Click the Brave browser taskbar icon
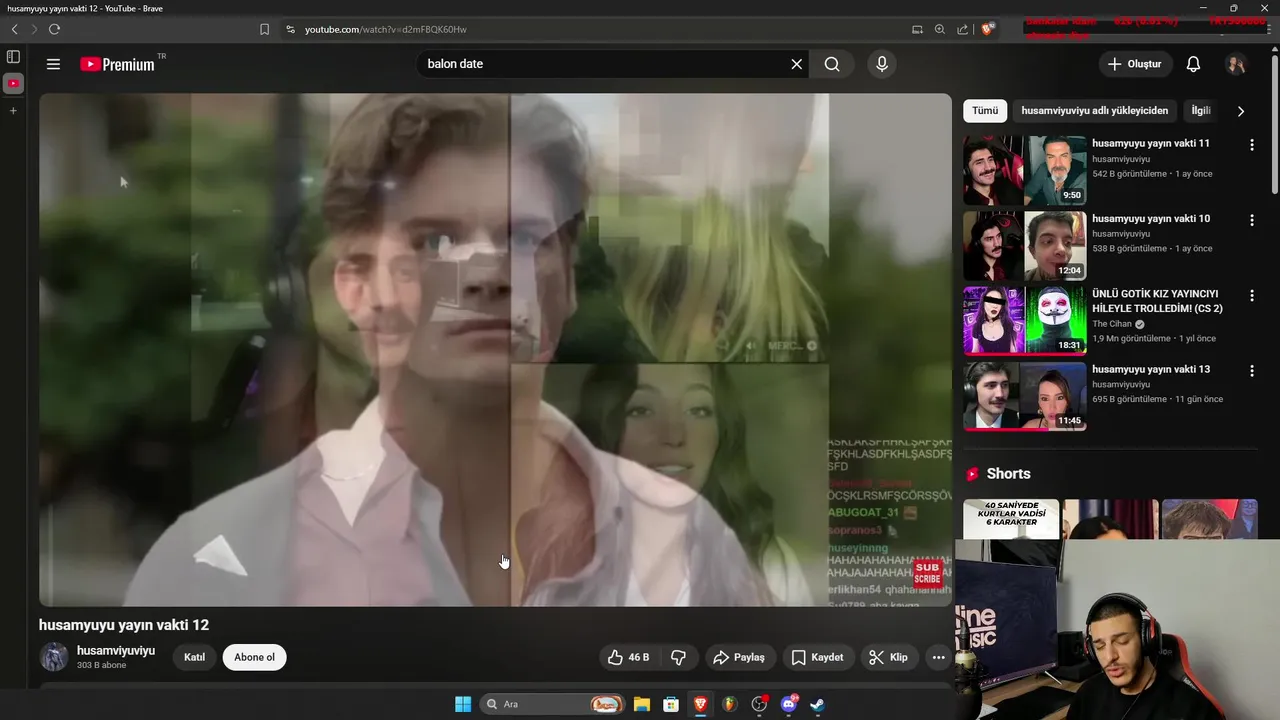 700,704
